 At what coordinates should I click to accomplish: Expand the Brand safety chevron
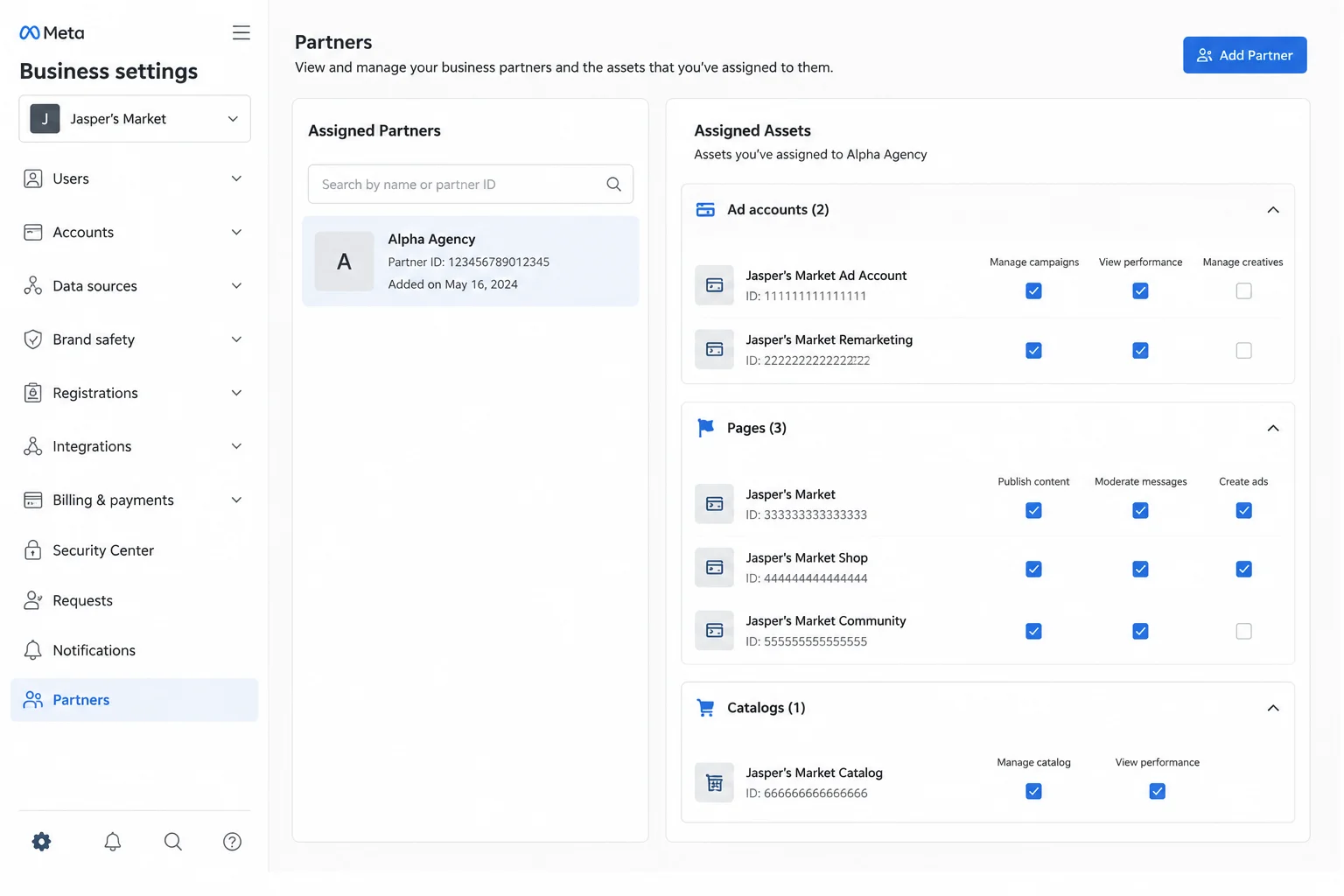pos(236,339)
